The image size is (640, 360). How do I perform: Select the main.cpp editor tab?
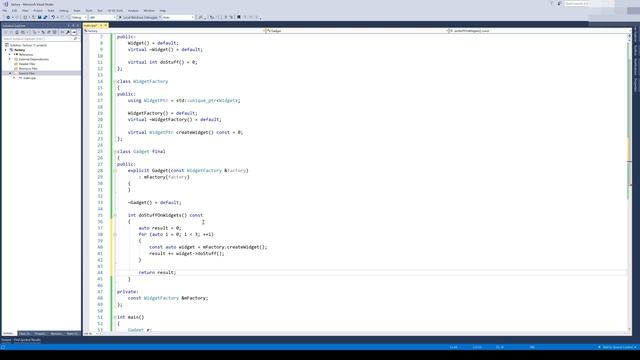click(91, 25)
